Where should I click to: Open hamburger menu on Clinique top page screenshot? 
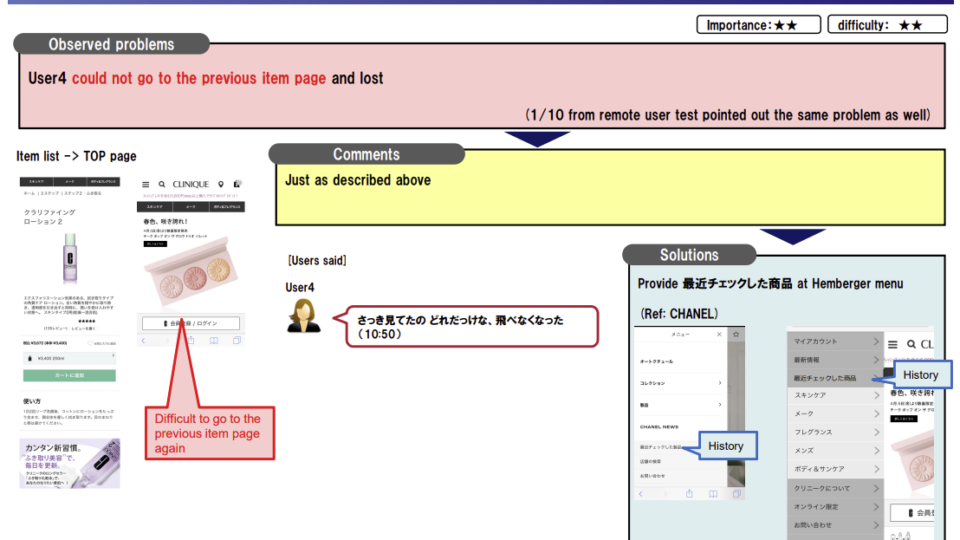point(146,184)
